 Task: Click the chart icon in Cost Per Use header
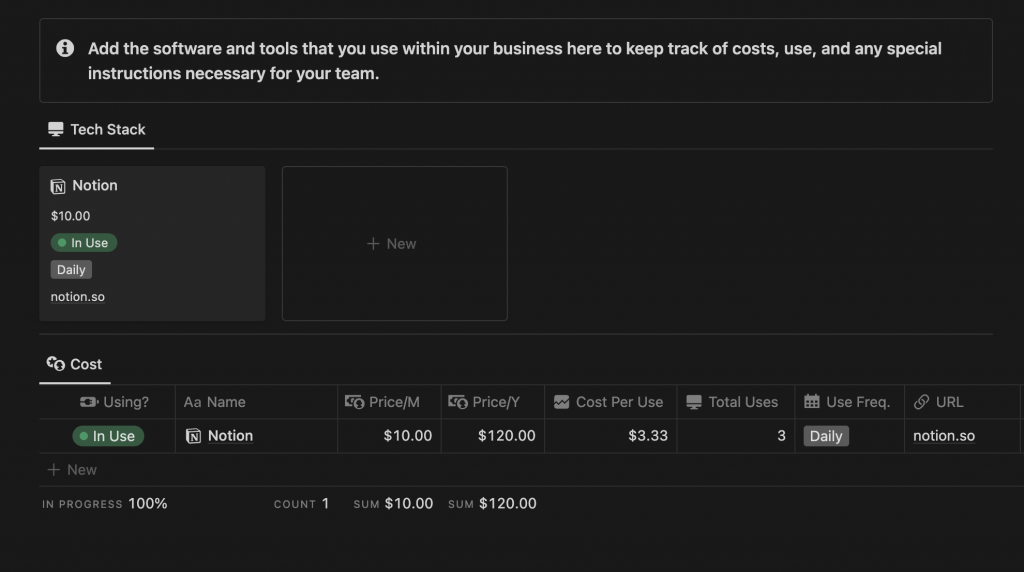pos(561,402)
